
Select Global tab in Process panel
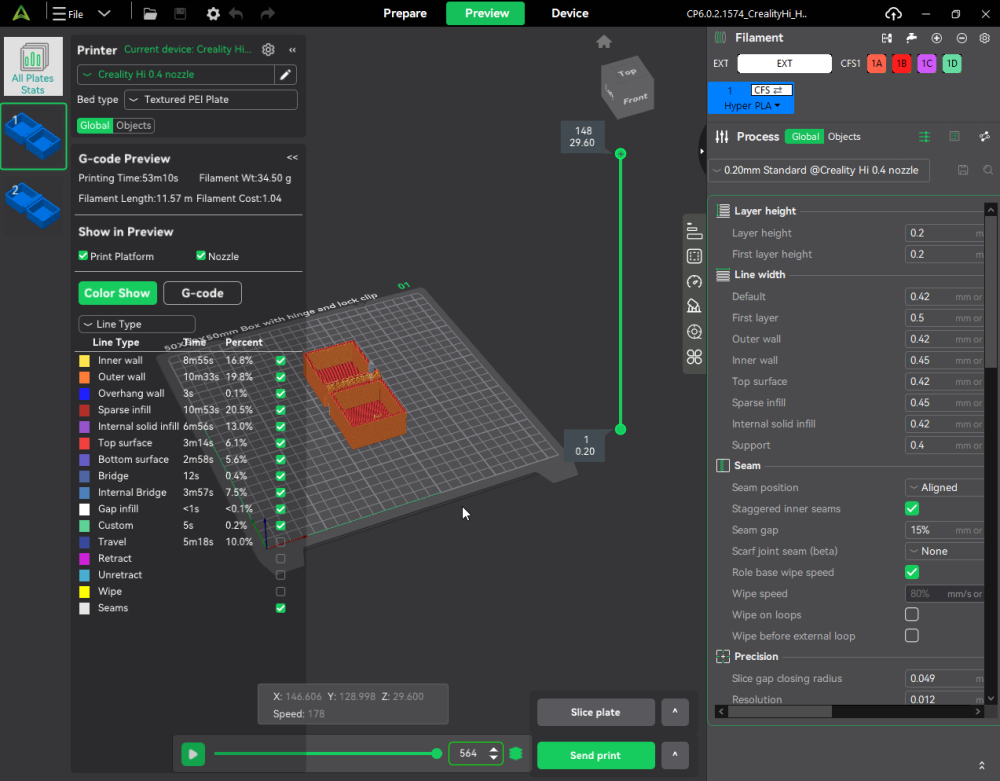click(805, 136)
